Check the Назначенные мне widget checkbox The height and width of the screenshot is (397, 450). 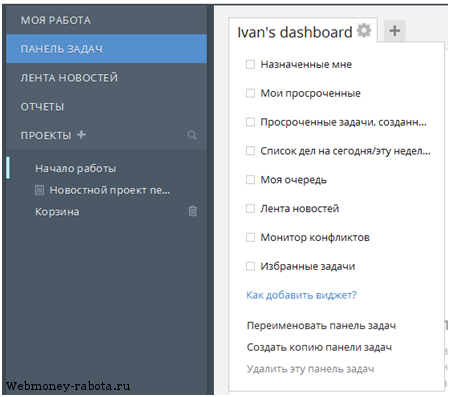pyautogui.click(x=250, y=64)
